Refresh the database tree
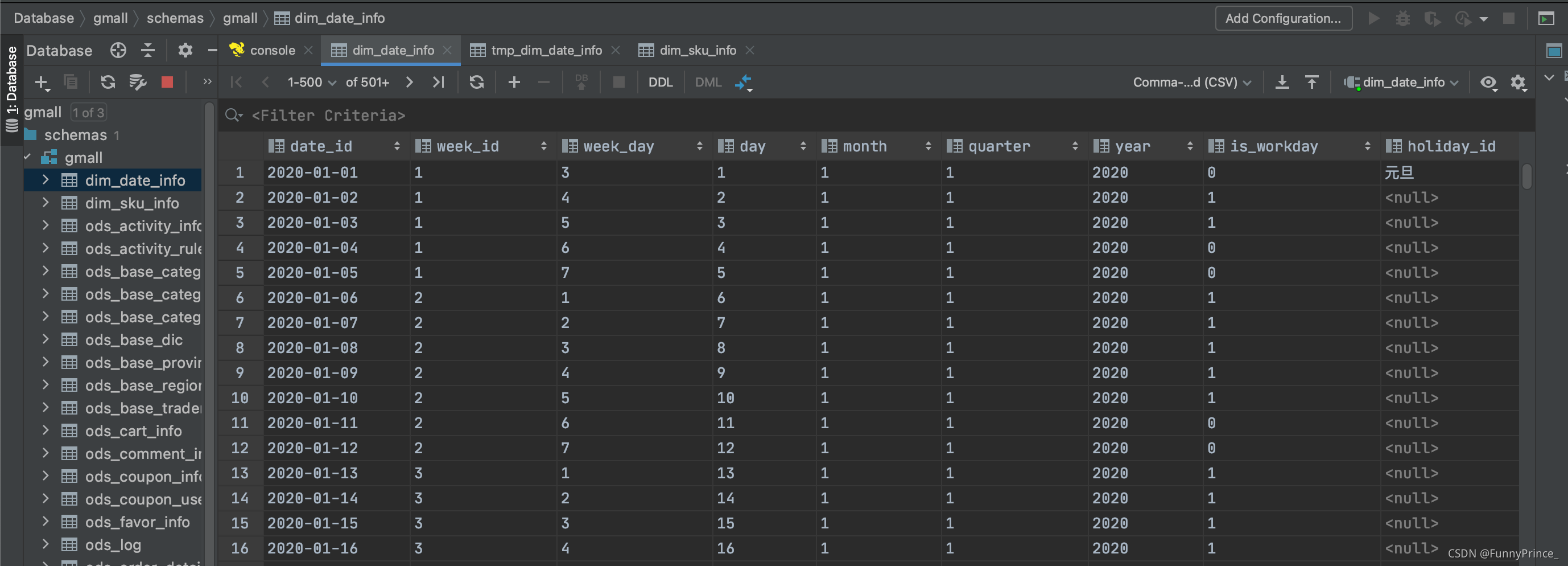Screen dimensions: 1568x566 tap(108, 81)
